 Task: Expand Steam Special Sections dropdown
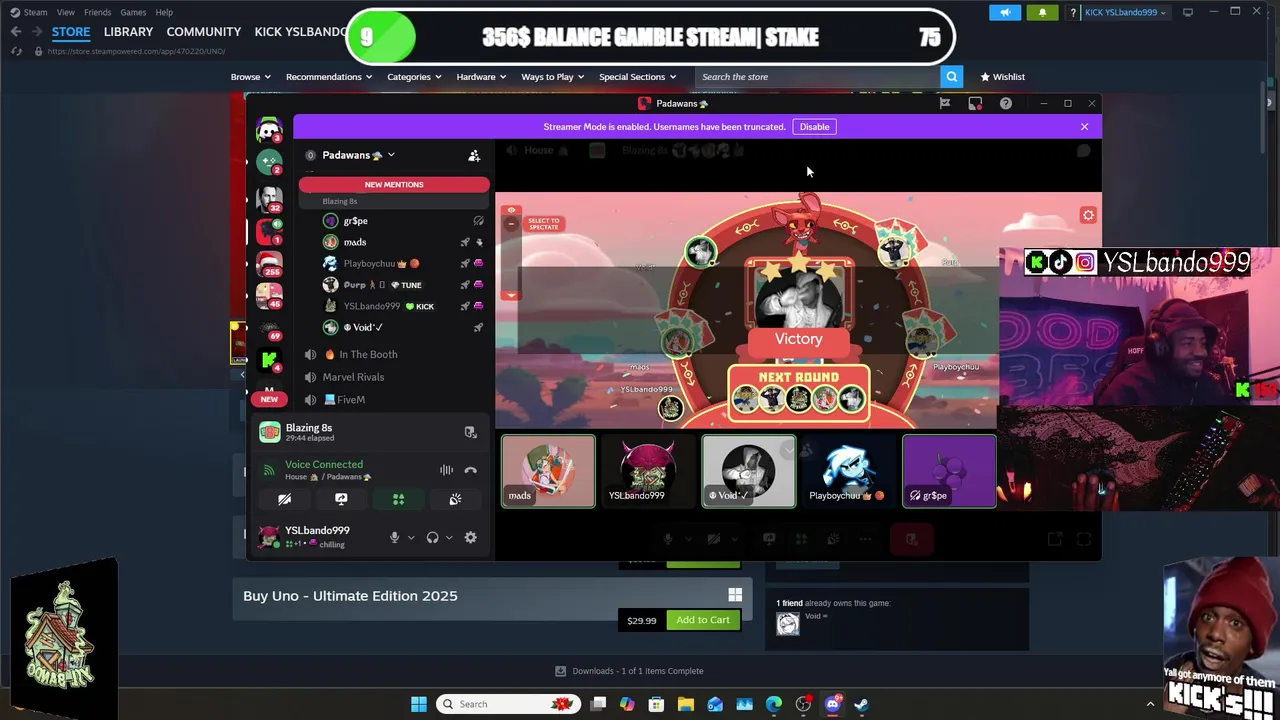(x=637, y=77)
